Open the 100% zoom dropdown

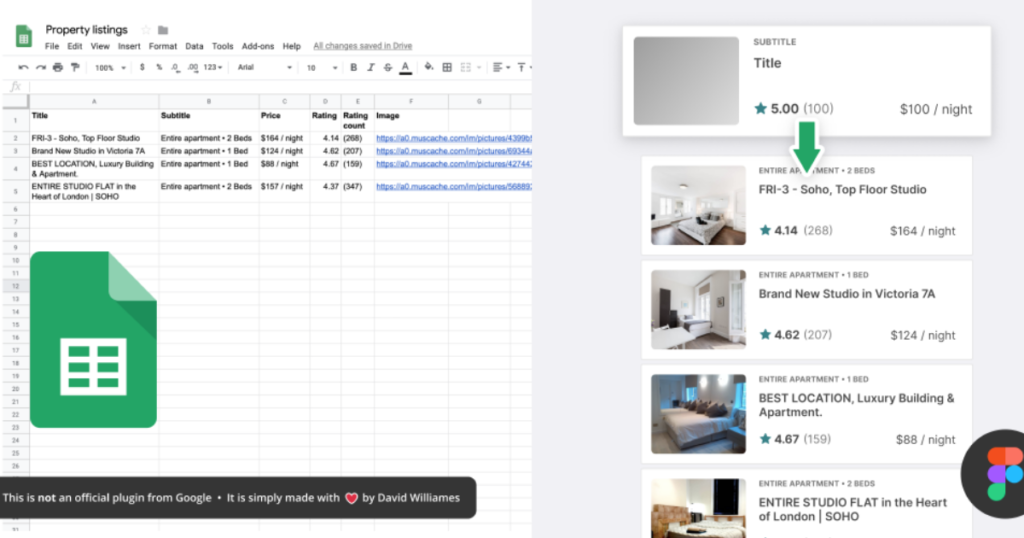[110, 68]
